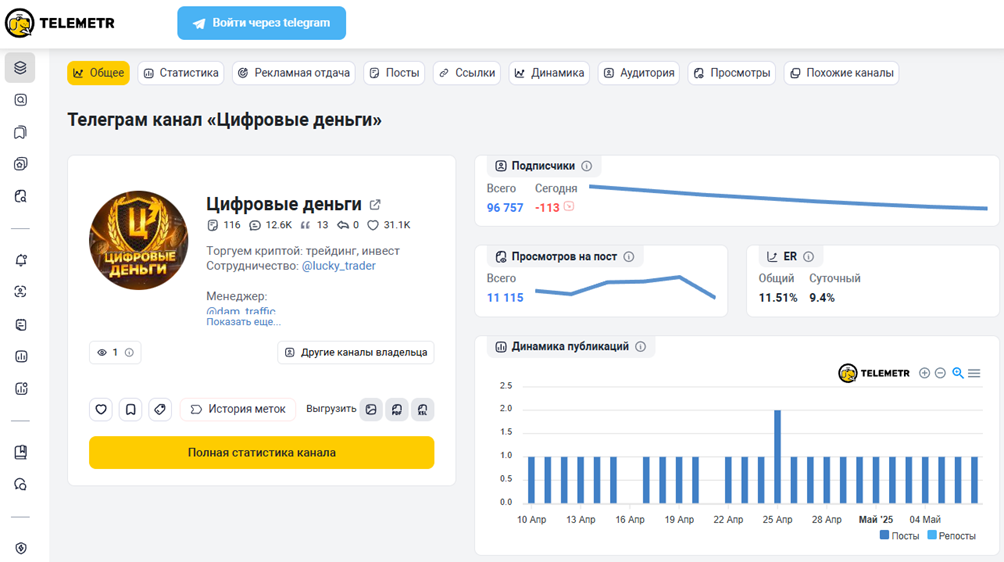Switch to the Динамика tab

coord(549,73)
